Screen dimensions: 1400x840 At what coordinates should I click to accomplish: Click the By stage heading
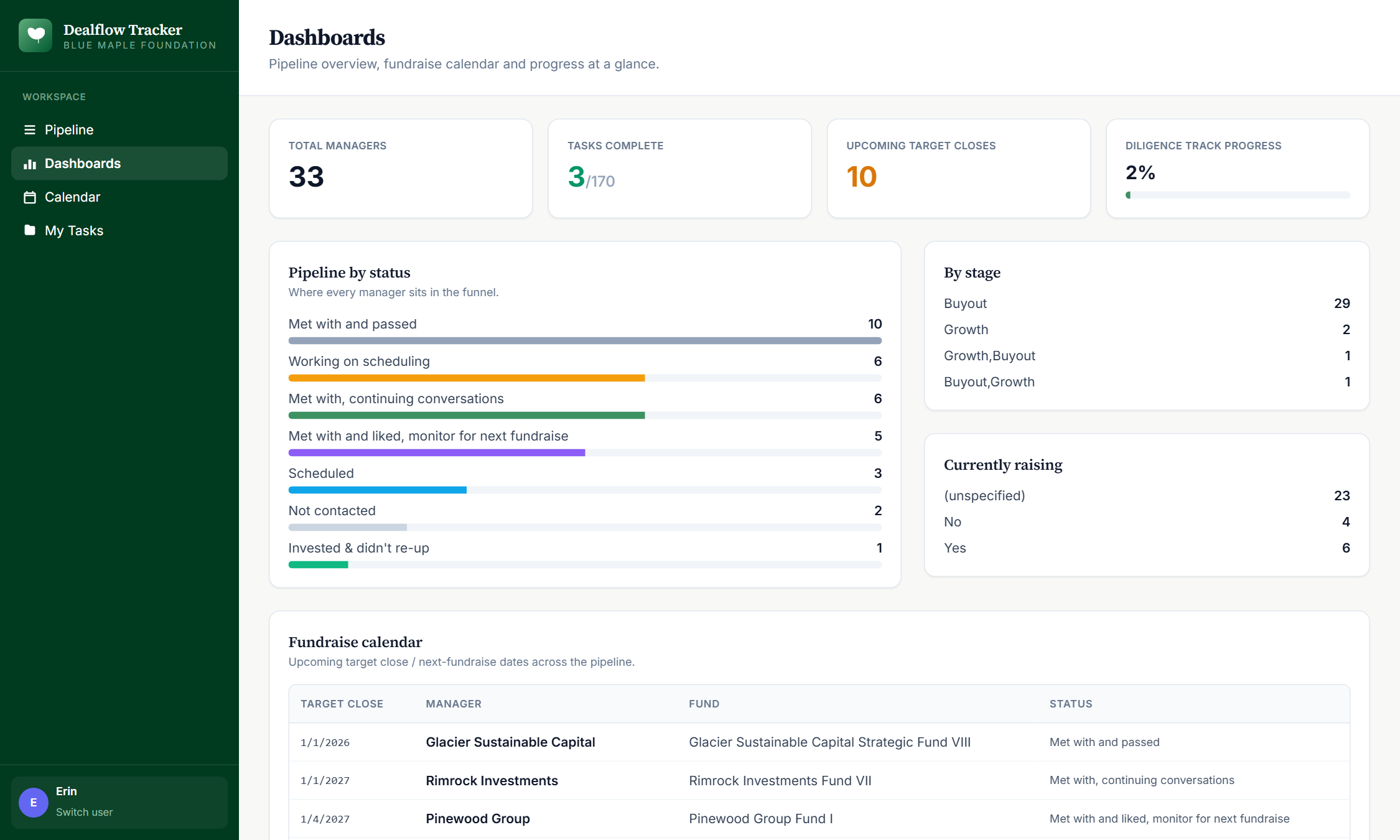(x=972, y=273)
